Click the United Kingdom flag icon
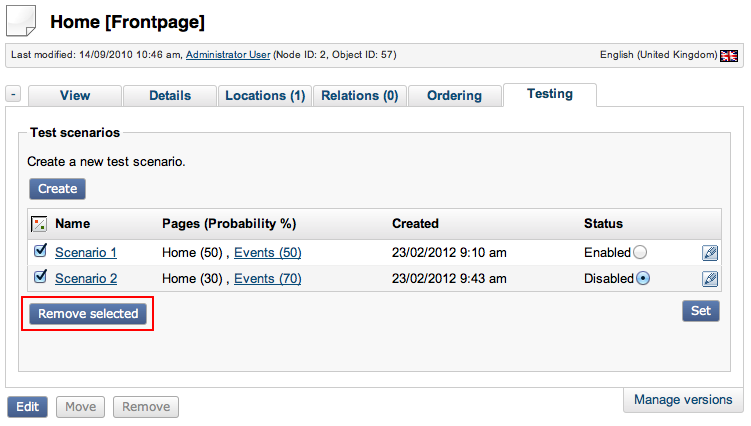 [x=729, y=55]
